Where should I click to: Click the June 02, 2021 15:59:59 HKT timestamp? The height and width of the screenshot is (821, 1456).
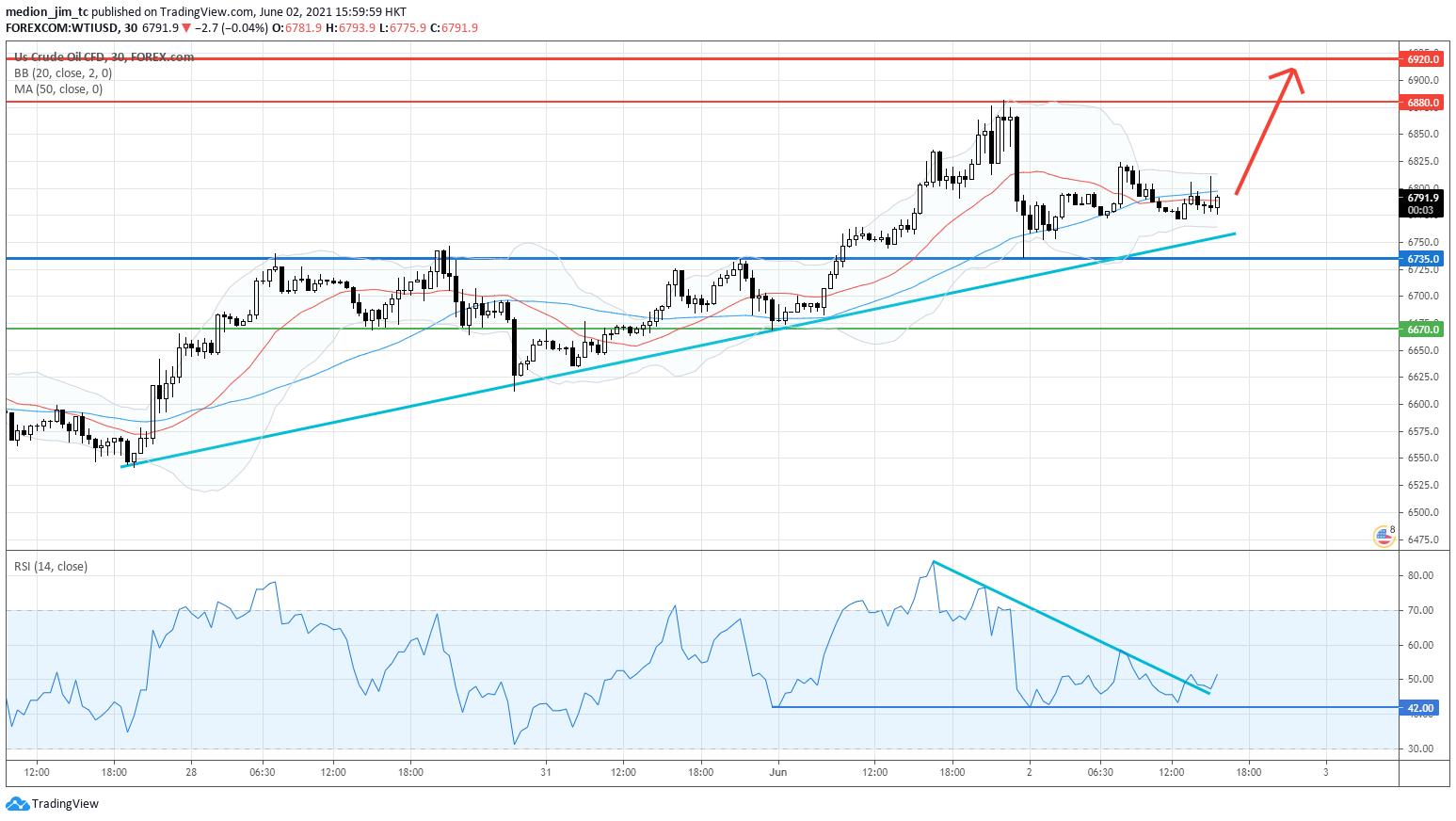click(x=333, y=11)
